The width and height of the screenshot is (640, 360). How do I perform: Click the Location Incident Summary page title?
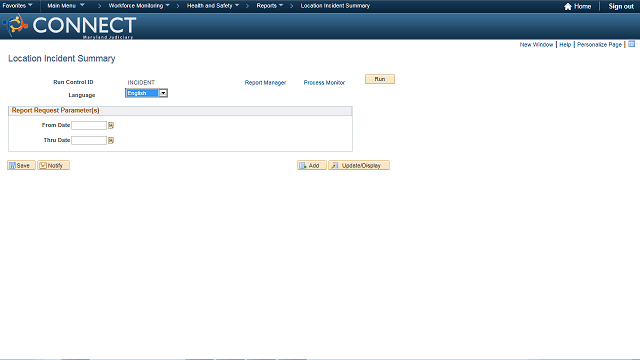62,58
